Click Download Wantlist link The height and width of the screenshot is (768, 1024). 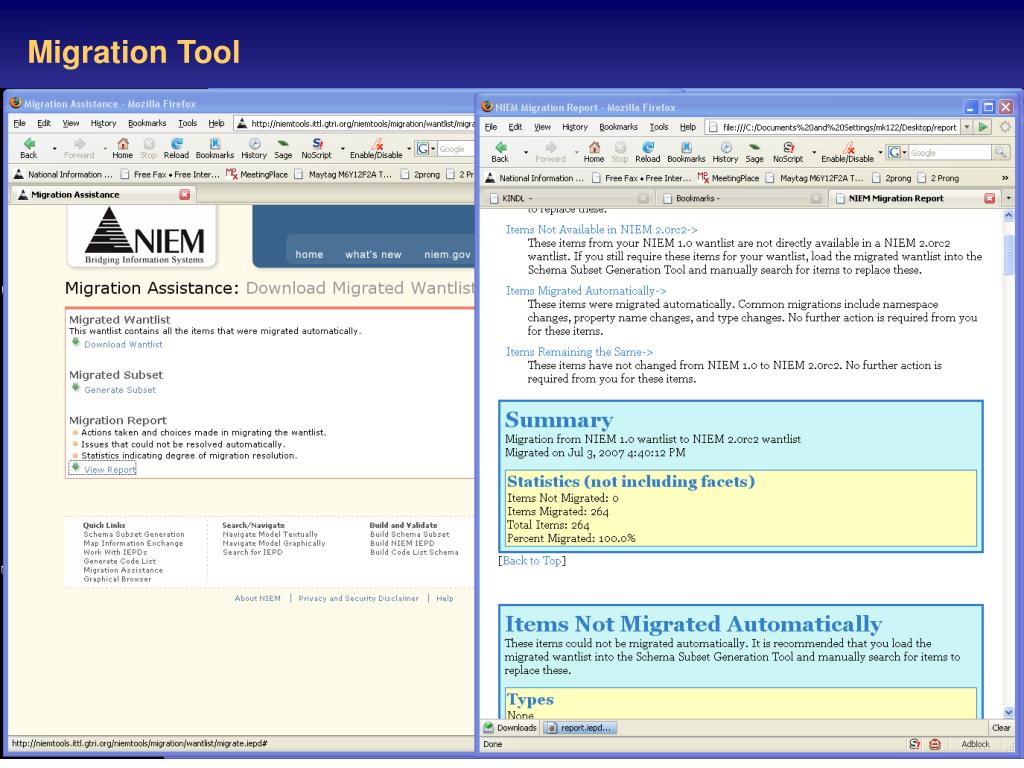123,344
